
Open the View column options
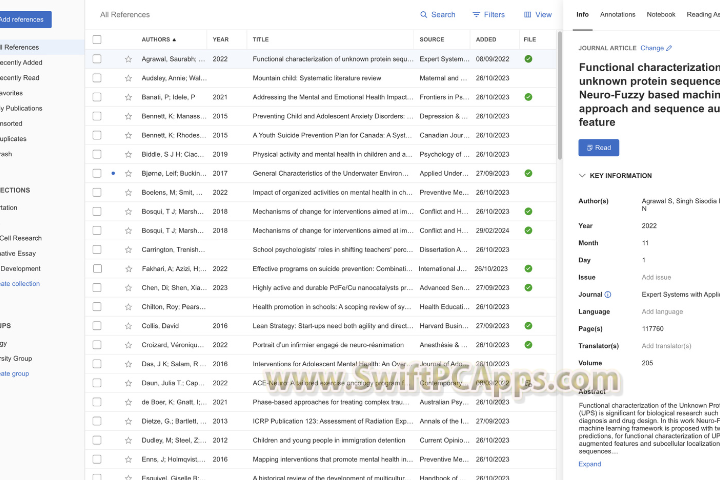[x=538, y=15]
